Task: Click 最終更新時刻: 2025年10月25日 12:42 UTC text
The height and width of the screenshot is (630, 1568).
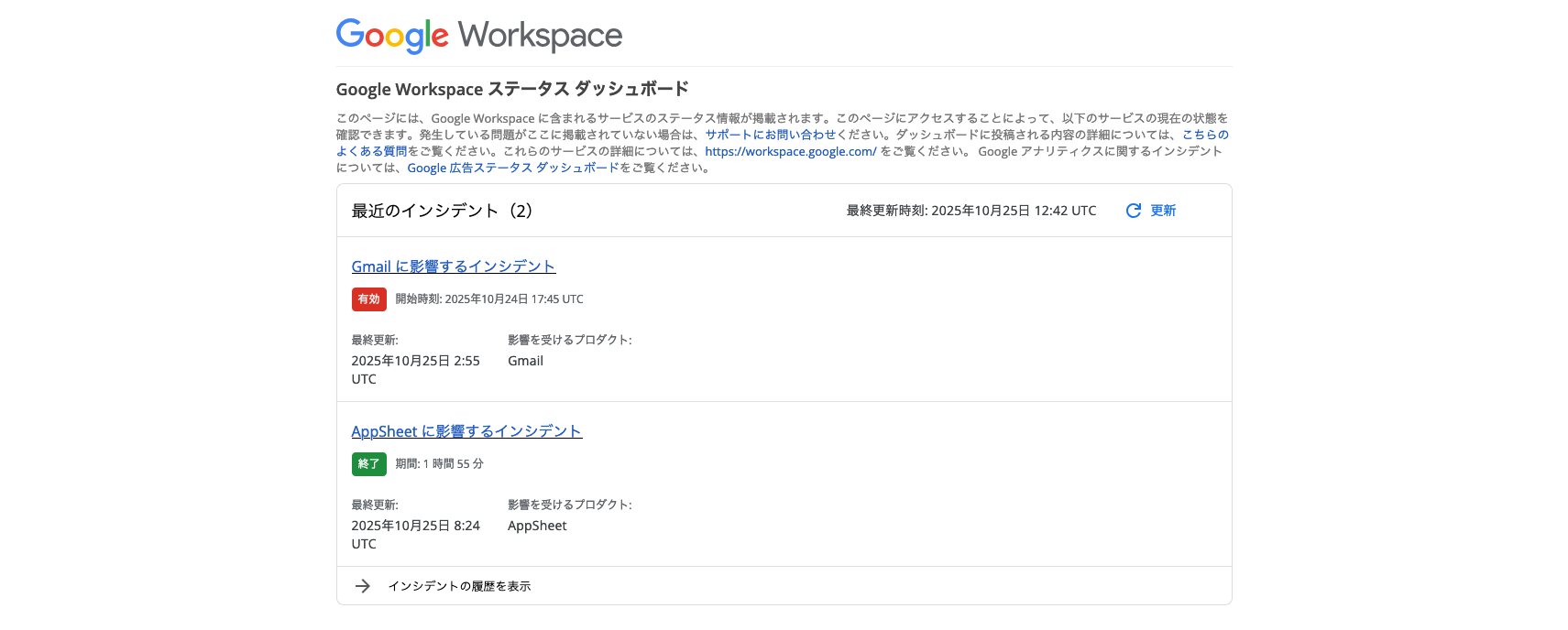Action: click(x=971, y=211)
